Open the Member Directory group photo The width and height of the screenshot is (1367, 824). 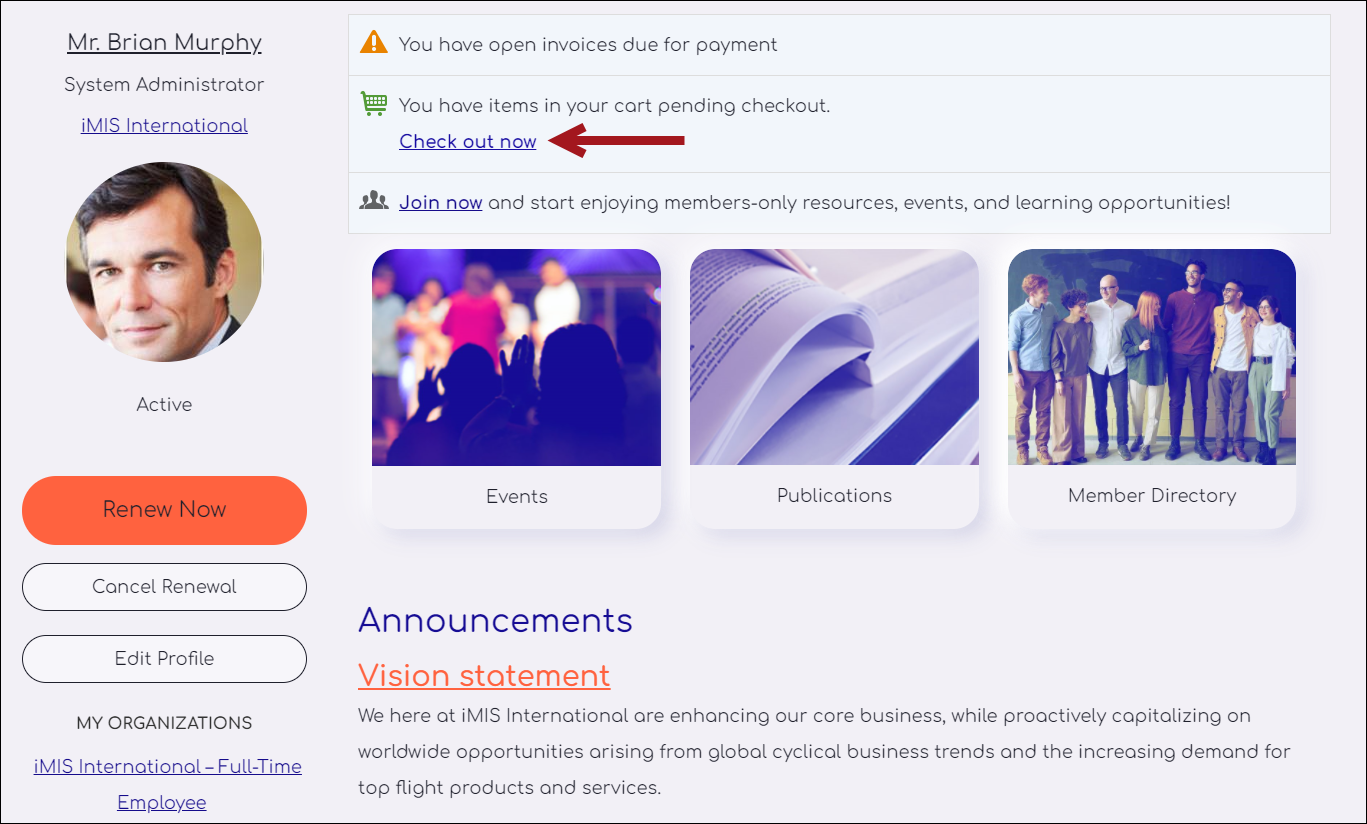(x=1152, y=357)
